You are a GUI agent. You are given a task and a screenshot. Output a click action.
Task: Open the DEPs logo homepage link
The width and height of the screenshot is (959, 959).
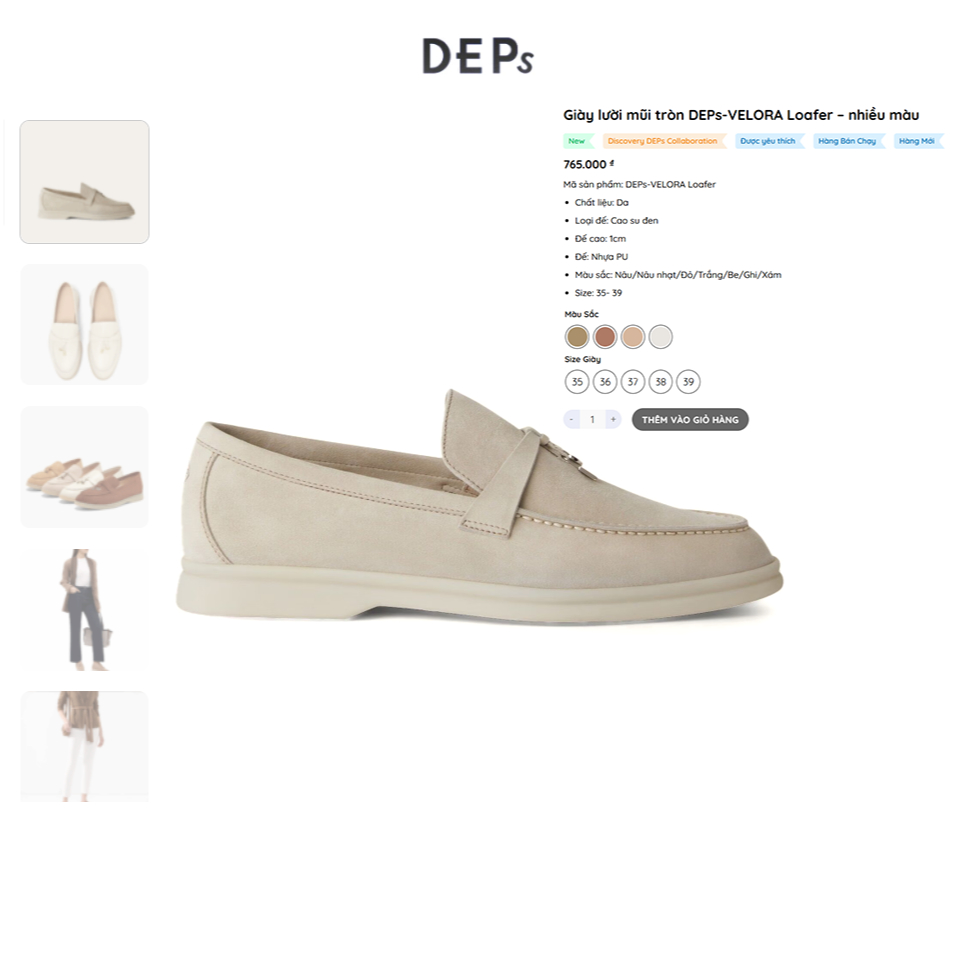(x=478, y=56)
